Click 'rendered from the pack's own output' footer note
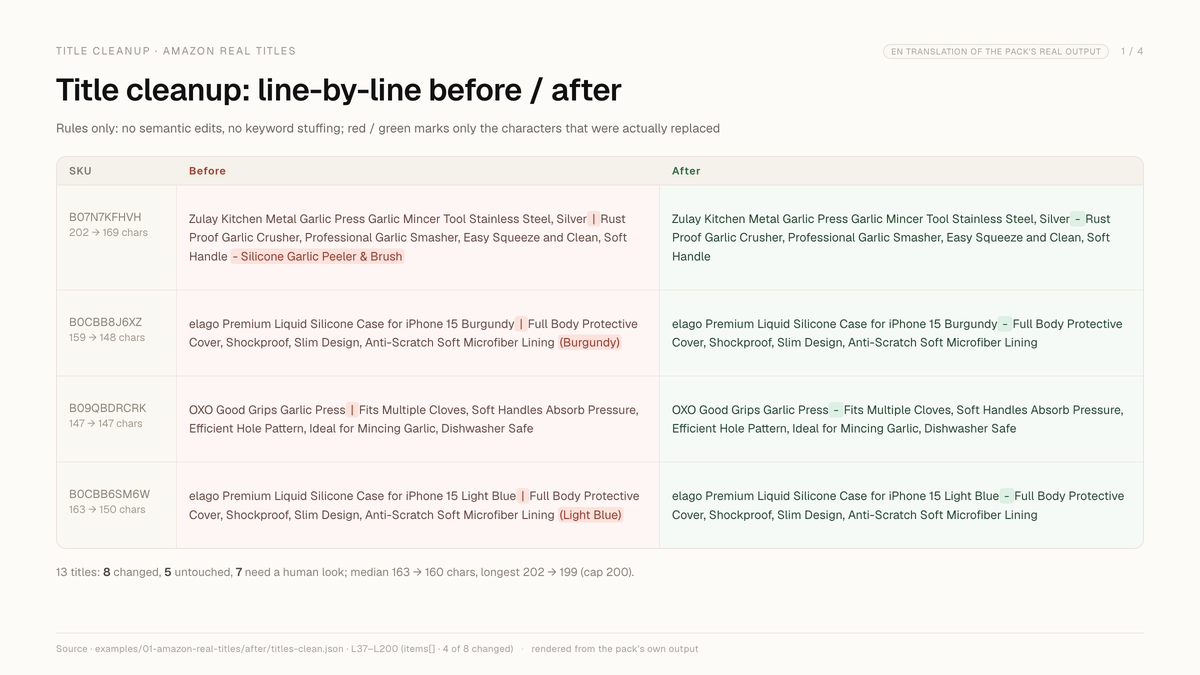Image resolution: width=1200 pixels, height=675 pixels. [x=615, y=649]
